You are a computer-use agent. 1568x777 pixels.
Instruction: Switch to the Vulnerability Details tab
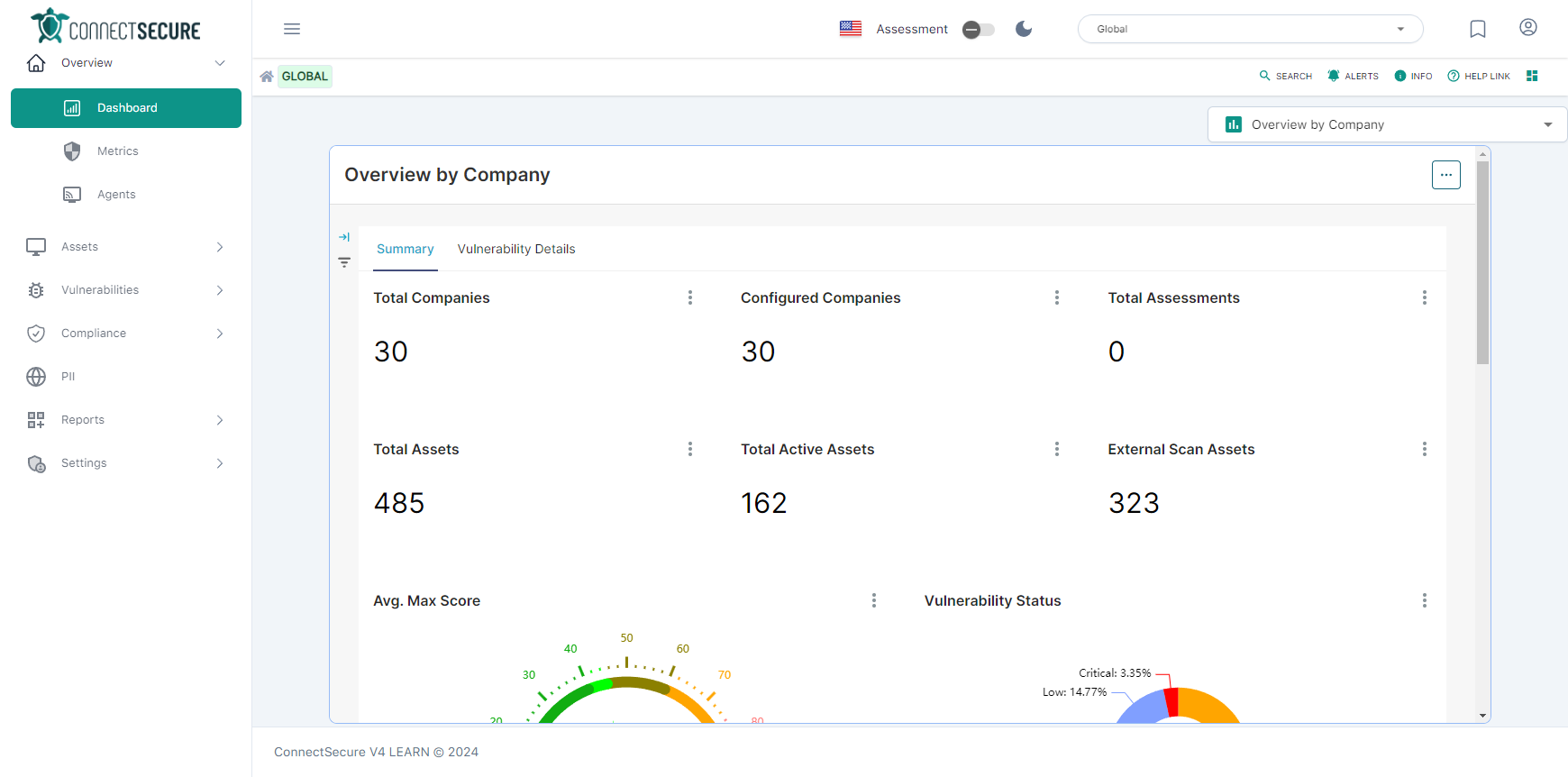tap(516, 249)
